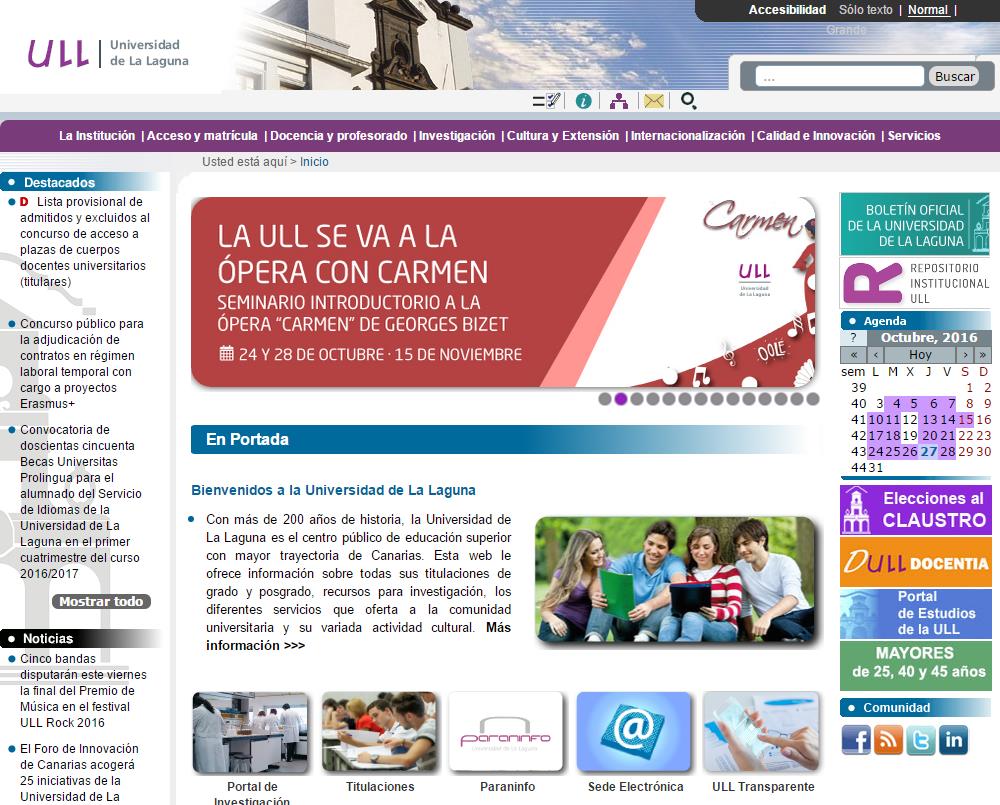Open ULL Transparente thumbnail

tap(761, 732)
